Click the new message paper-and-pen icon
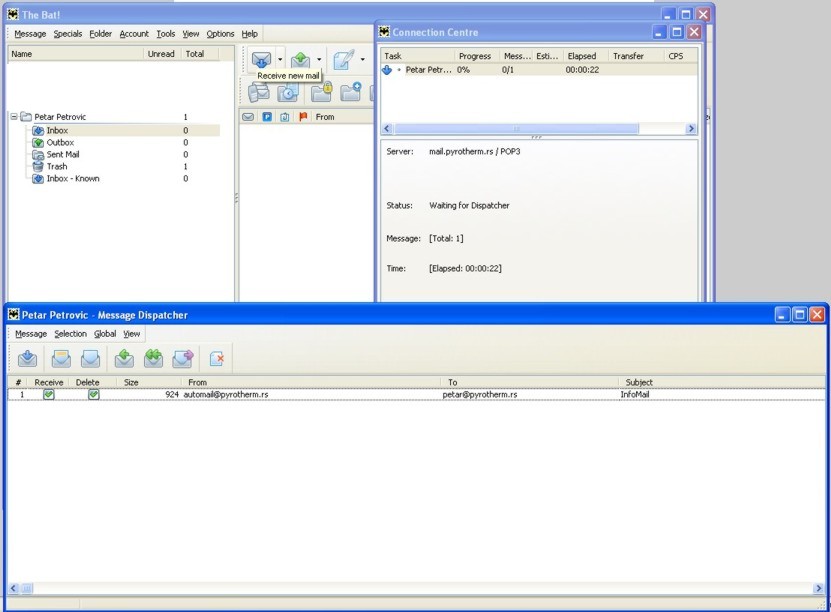This screenshot has height=612, width=831. (x=343, y=59)
